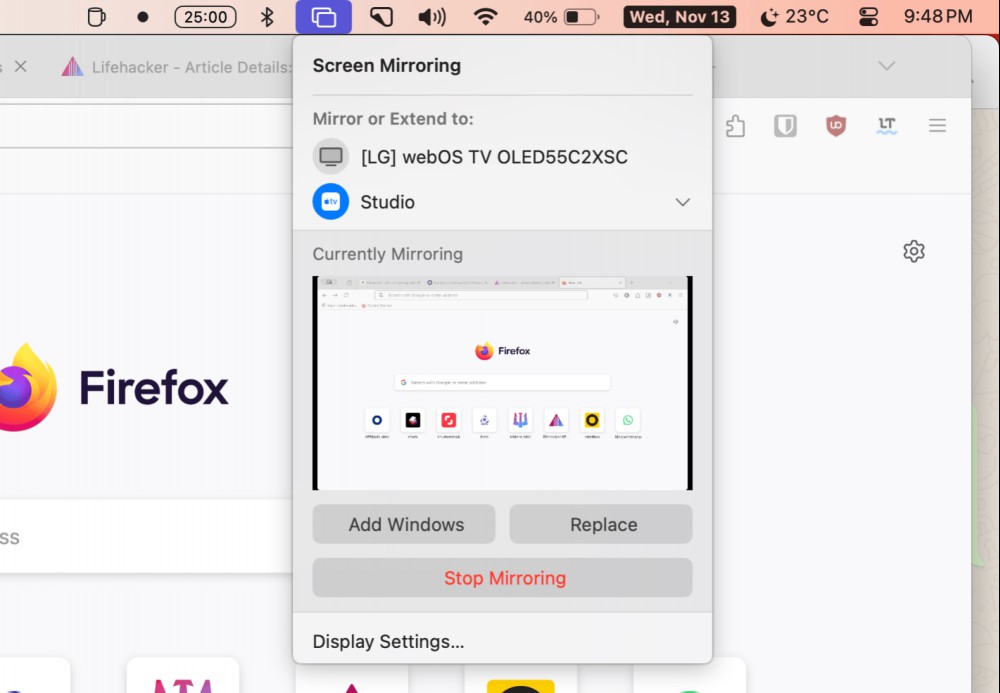The height and width of the screenshot is (693, 1000).
Task: Close the tab left of Lifehacker
Action: point(20,66)
